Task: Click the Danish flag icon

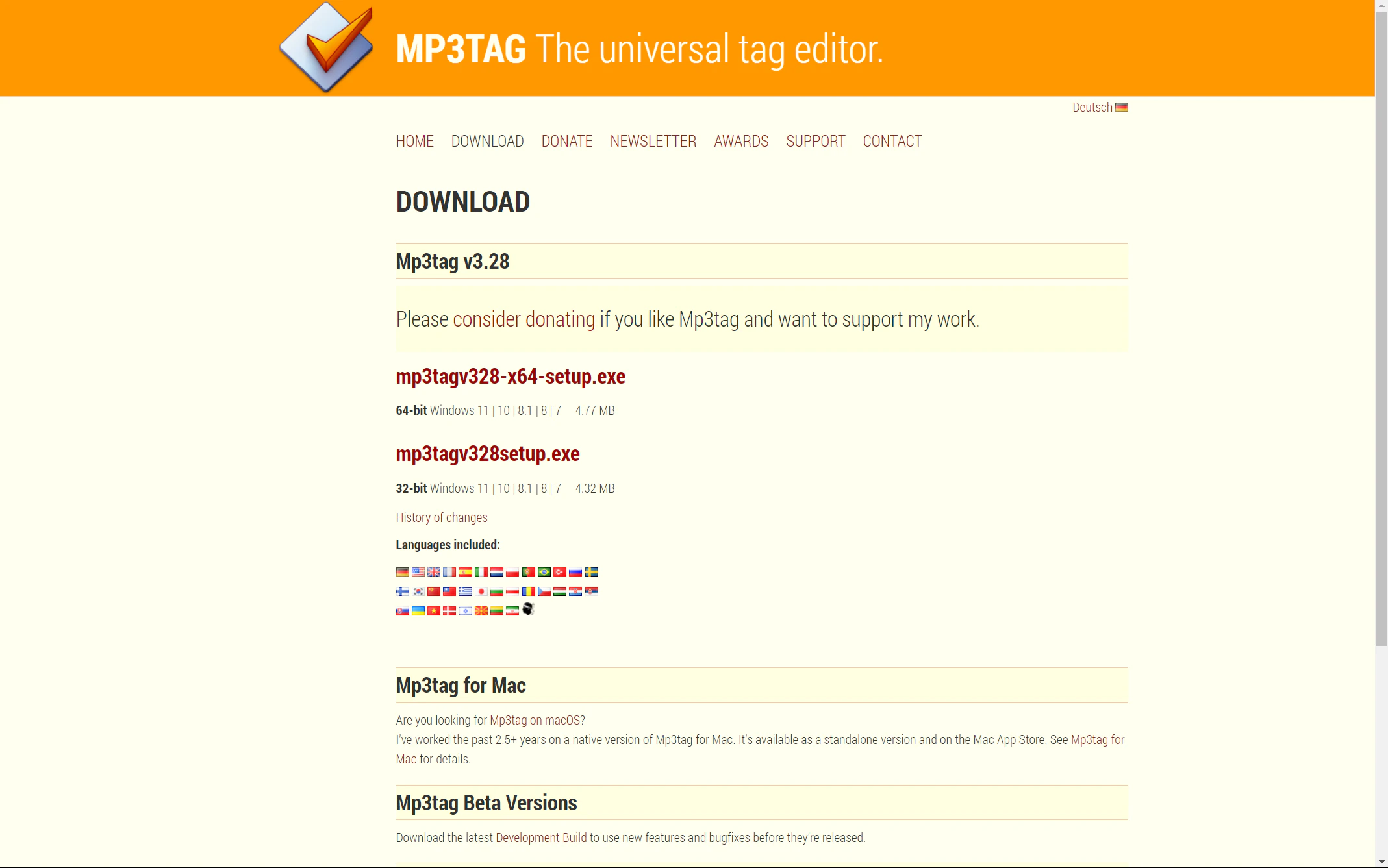Action: (449, 611)
